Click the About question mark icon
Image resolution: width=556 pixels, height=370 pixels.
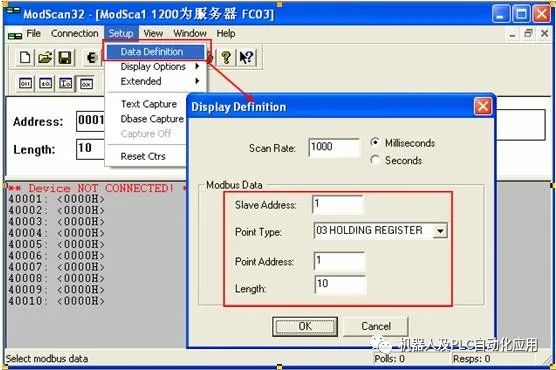click(x=226, y=57)
